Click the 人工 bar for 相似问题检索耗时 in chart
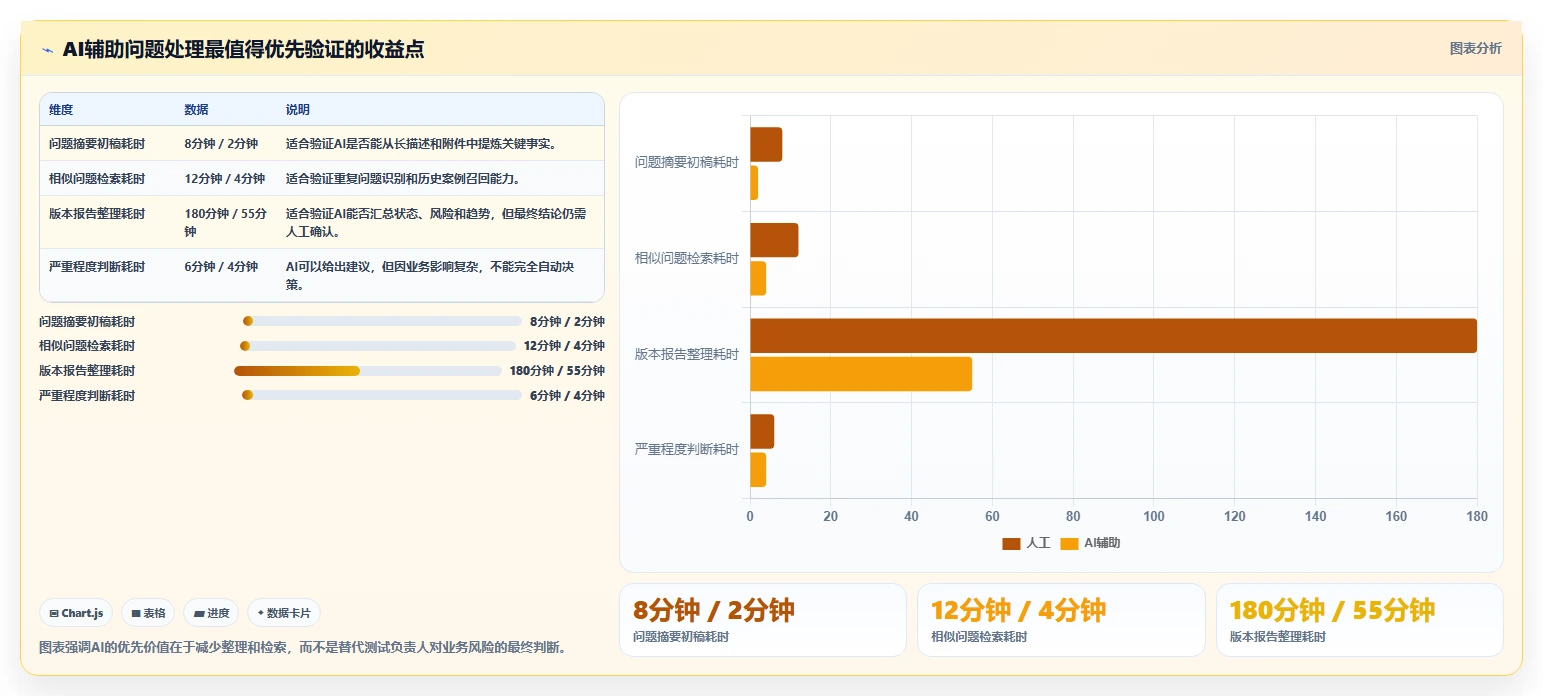The image size is (1543, 696). tap(774, 240)
